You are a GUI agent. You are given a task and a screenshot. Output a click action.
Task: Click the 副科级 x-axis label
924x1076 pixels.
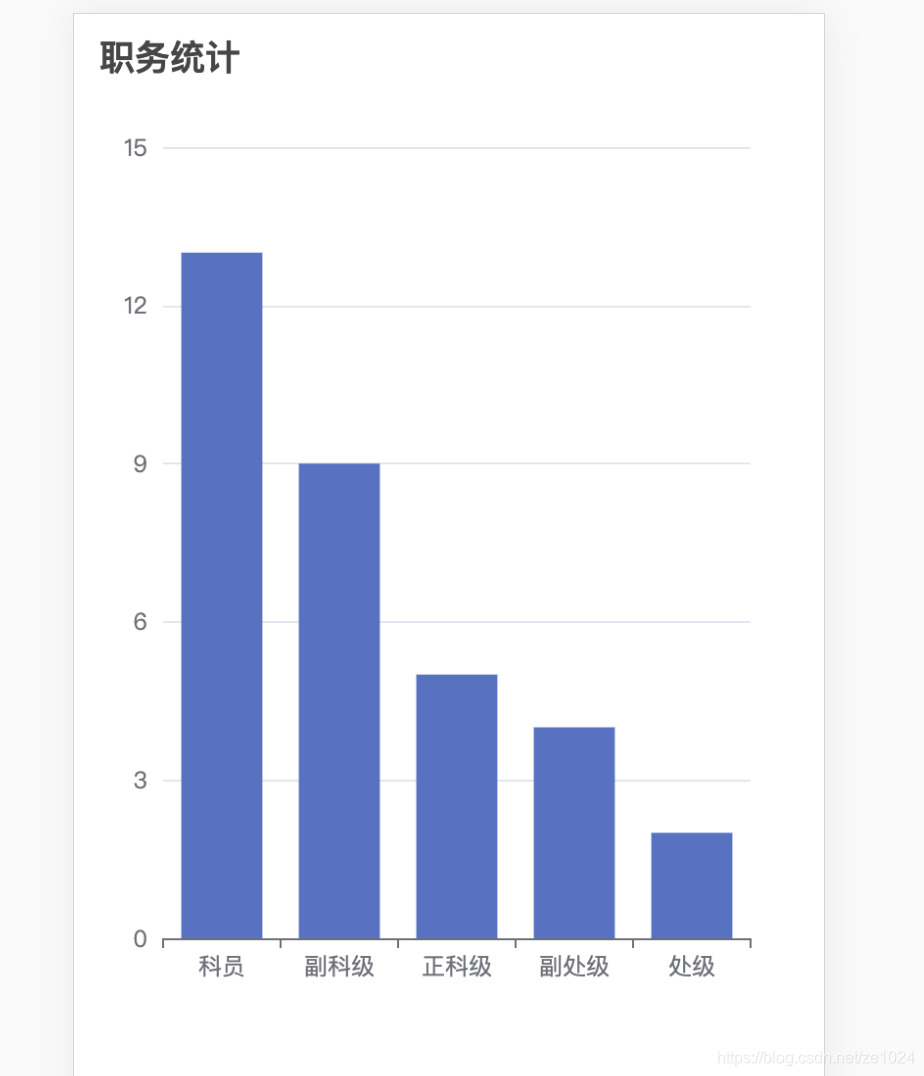coord(339,966)
